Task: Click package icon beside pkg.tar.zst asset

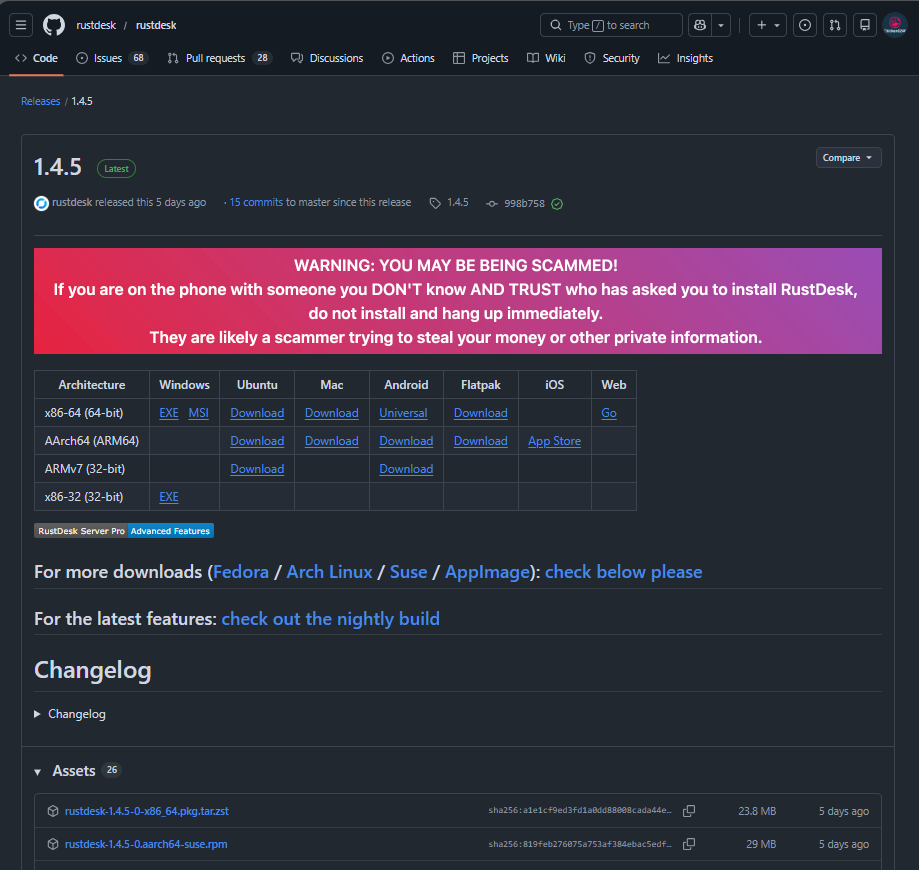Action: pos(53,811)
